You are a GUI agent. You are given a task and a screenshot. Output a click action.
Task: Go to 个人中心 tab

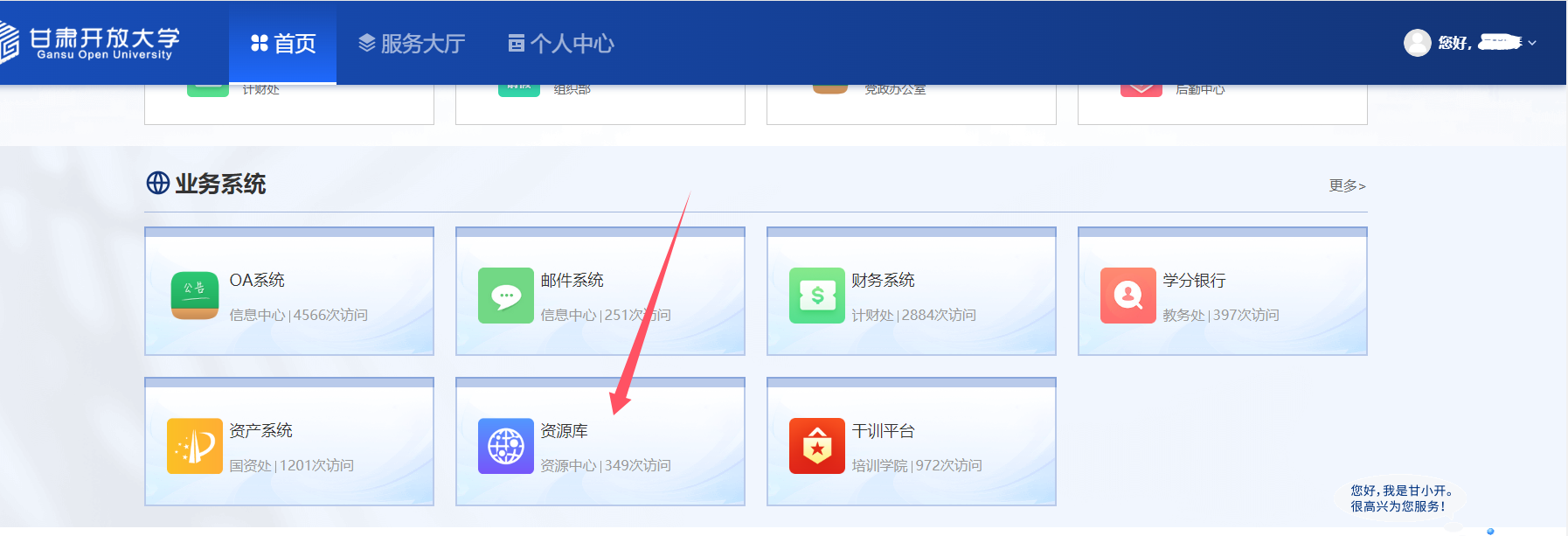tap(561, 43)
